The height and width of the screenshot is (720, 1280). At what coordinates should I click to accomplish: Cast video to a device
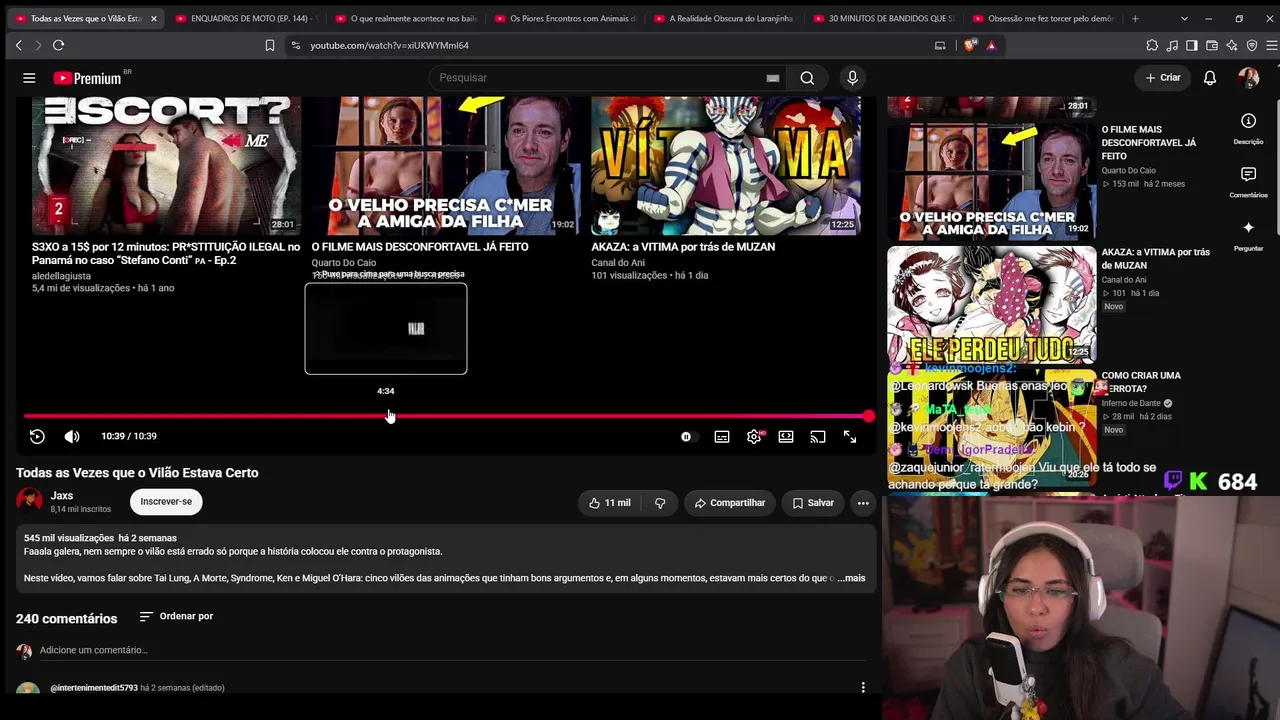[818, 437]
